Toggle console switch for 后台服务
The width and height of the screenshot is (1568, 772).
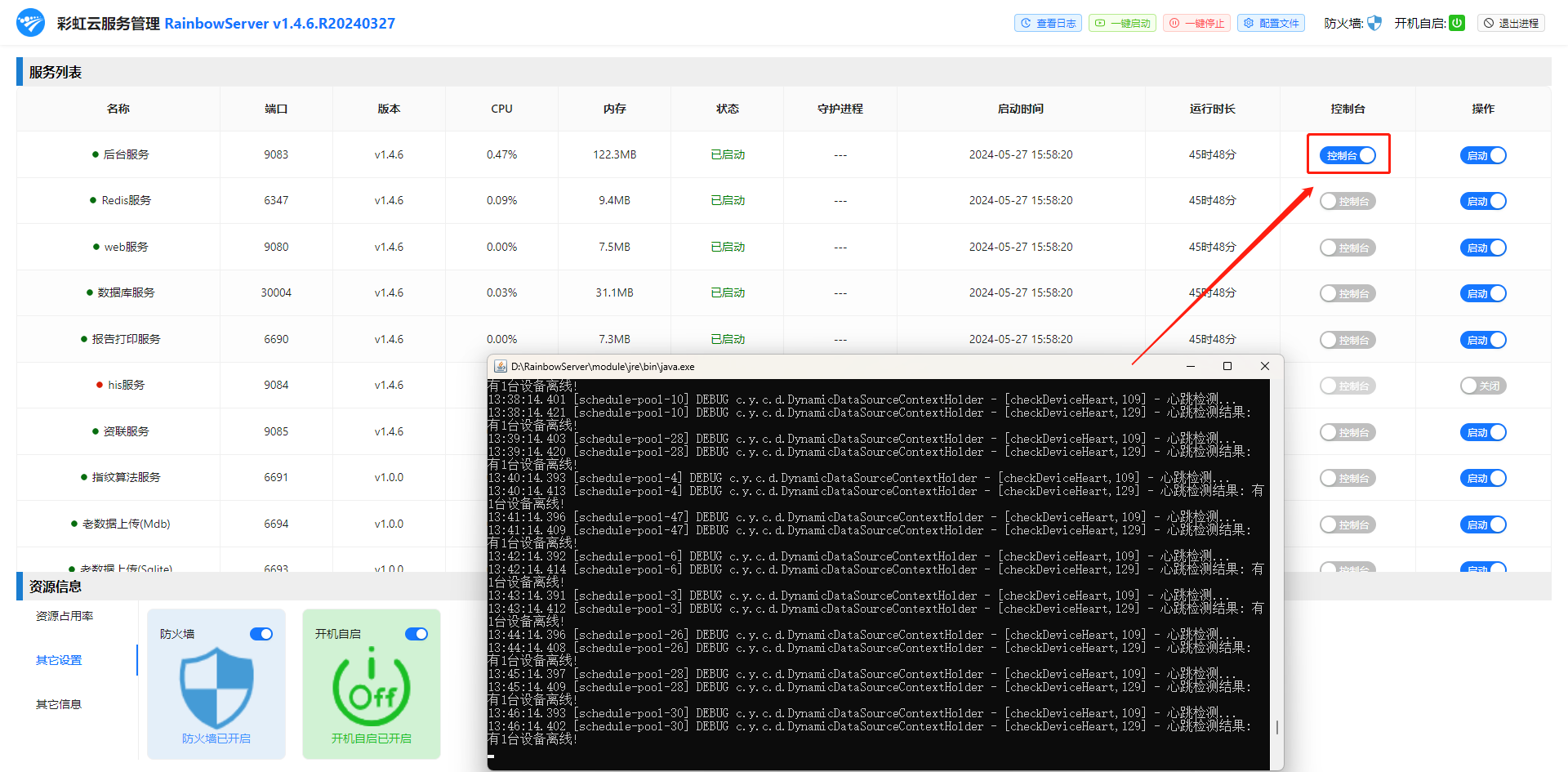tap(1348, 155)
